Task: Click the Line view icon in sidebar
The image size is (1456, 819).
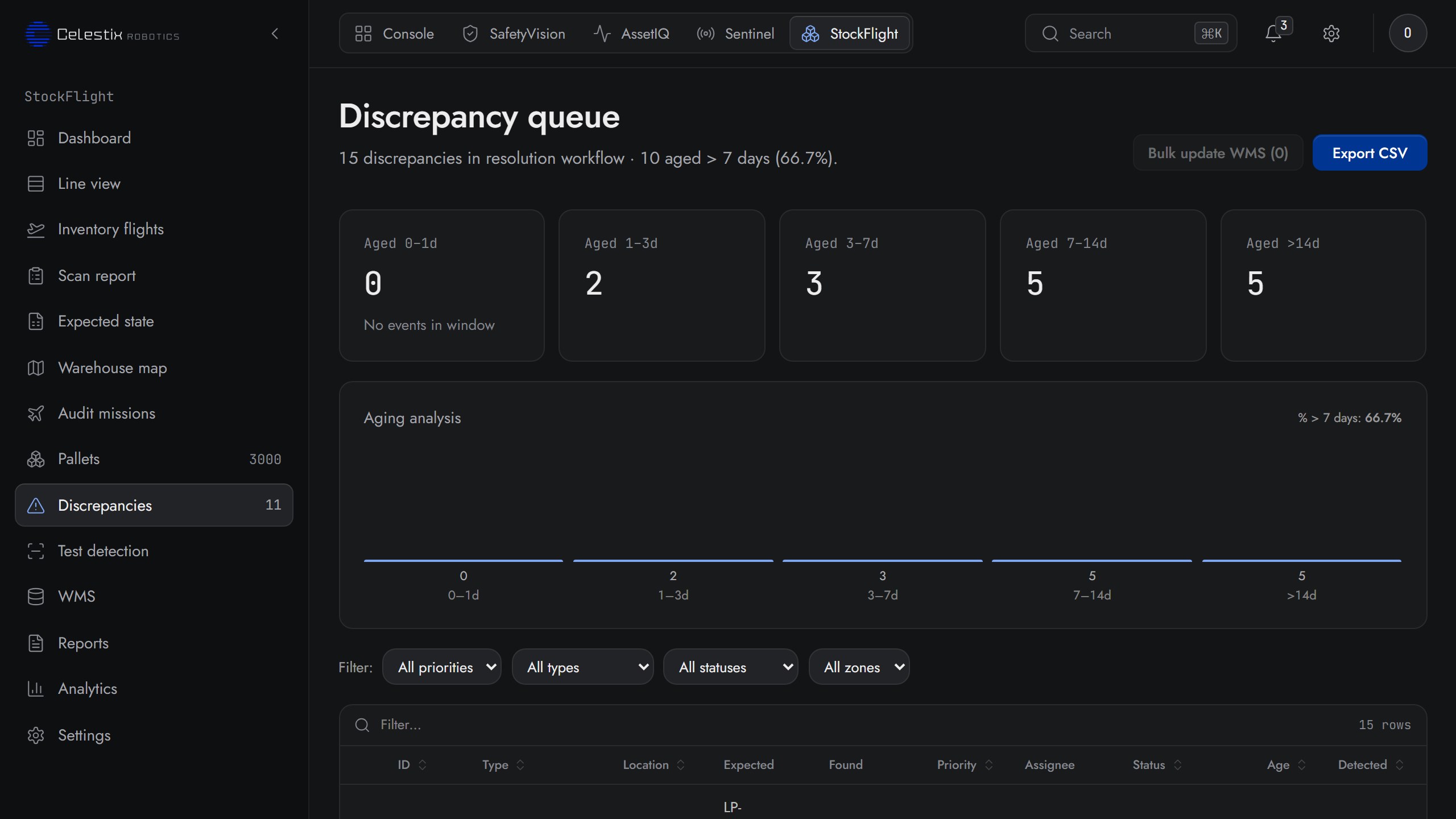Action: 36,184
